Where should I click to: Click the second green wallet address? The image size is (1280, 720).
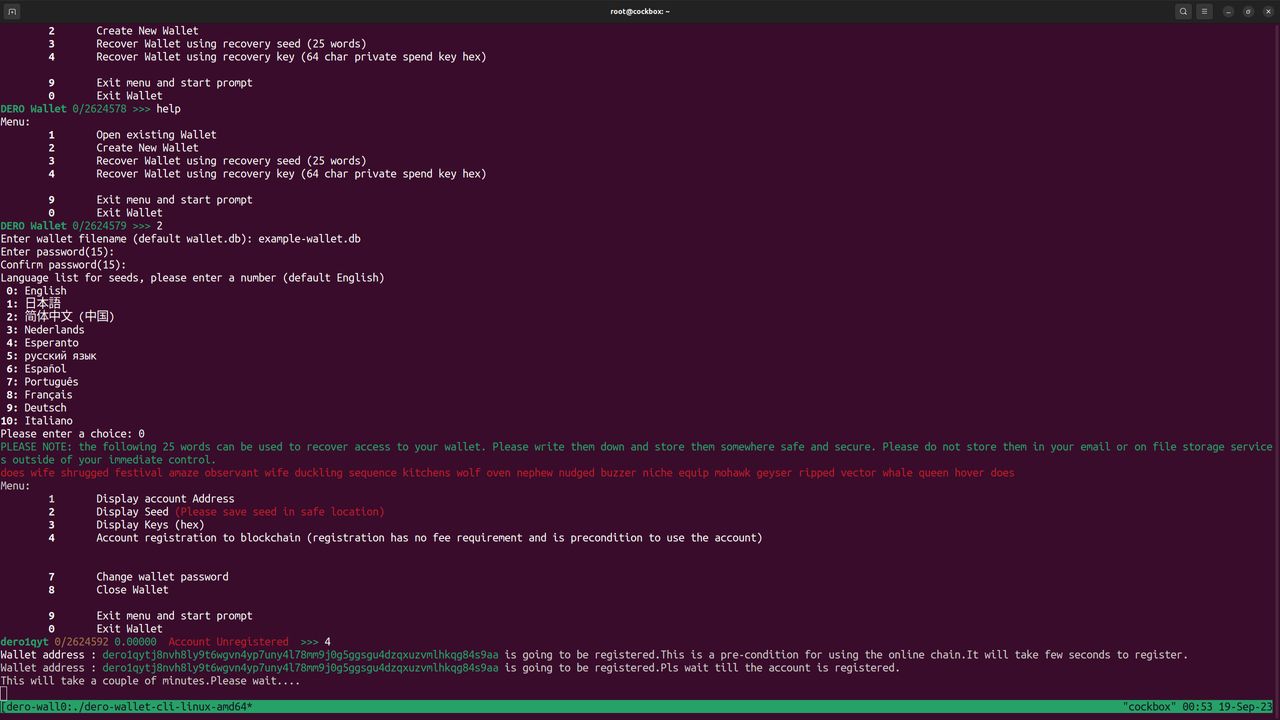pos(300,667)
